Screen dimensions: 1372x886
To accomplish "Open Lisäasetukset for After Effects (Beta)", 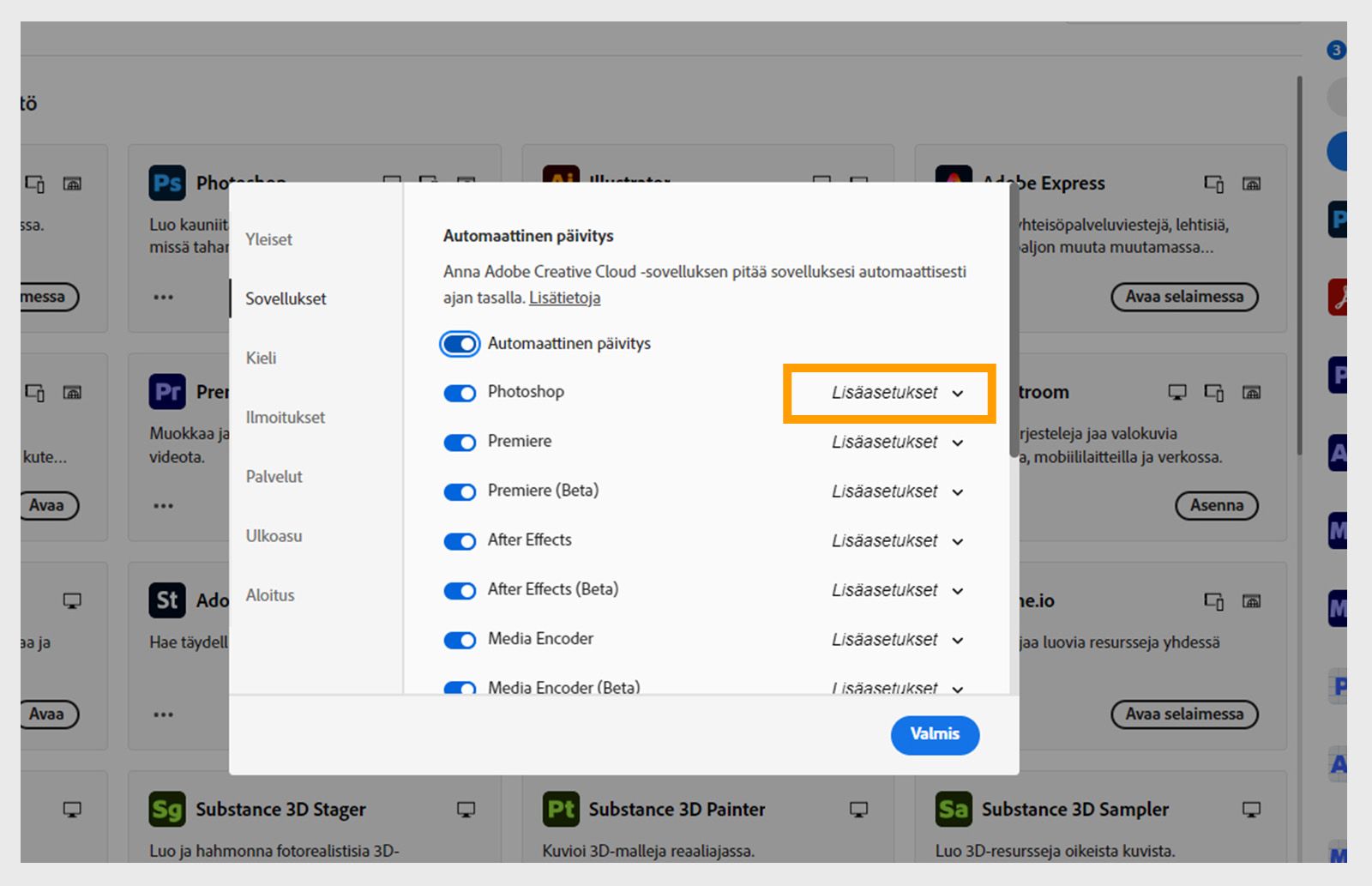I will [898, 591].
